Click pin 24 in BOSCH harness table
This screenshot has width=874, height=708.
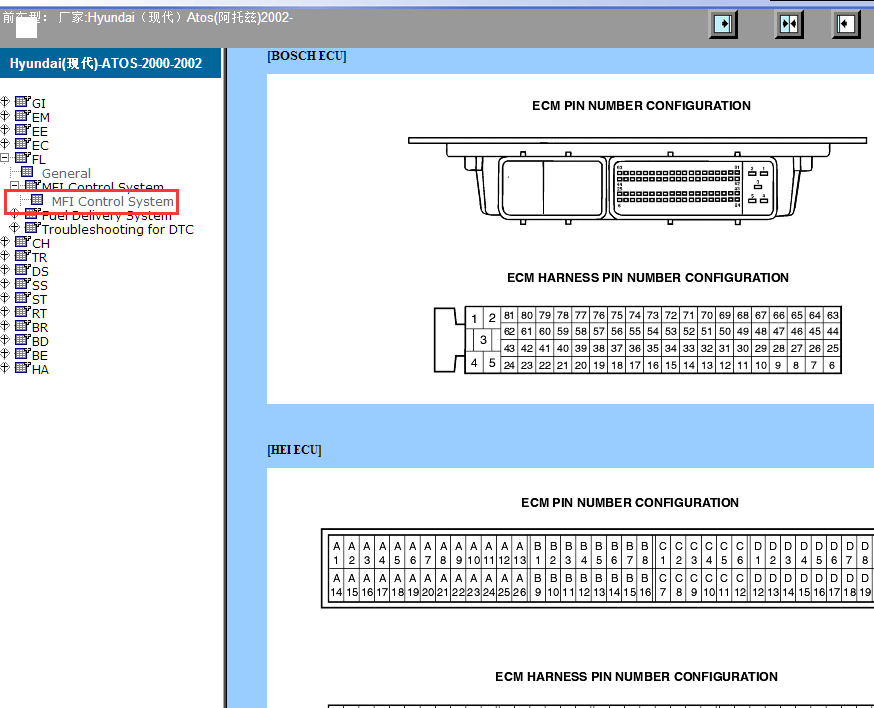click(x=509, y=365)
